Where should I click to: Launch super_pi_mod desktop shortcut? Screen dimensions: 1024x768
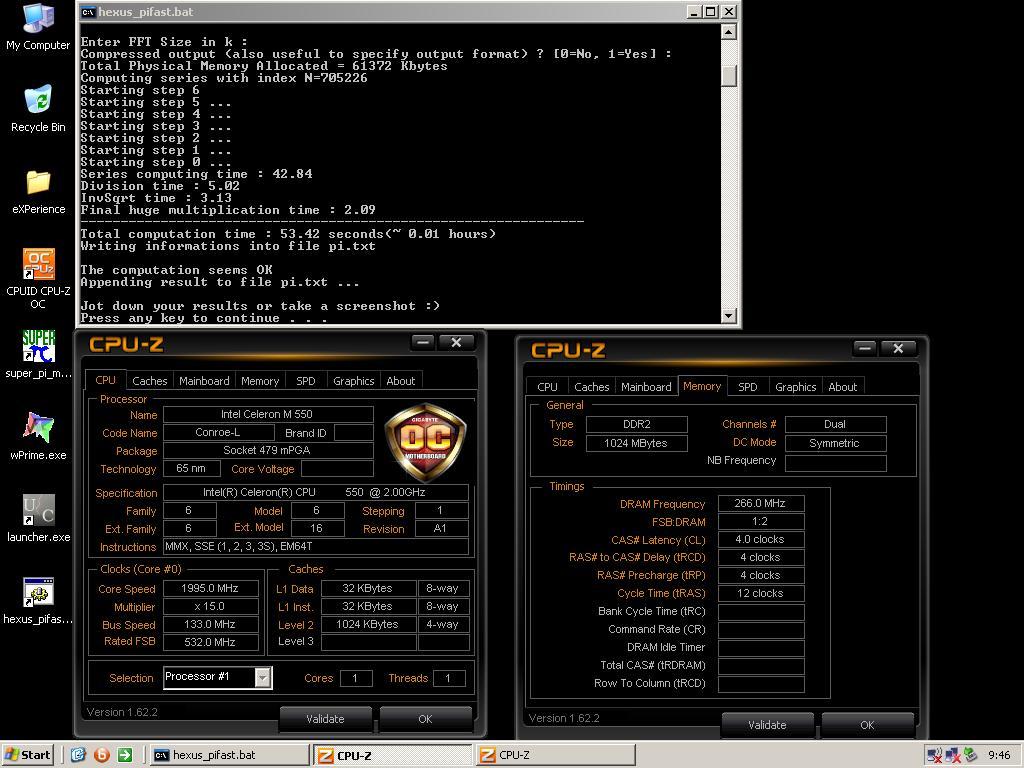39,355
